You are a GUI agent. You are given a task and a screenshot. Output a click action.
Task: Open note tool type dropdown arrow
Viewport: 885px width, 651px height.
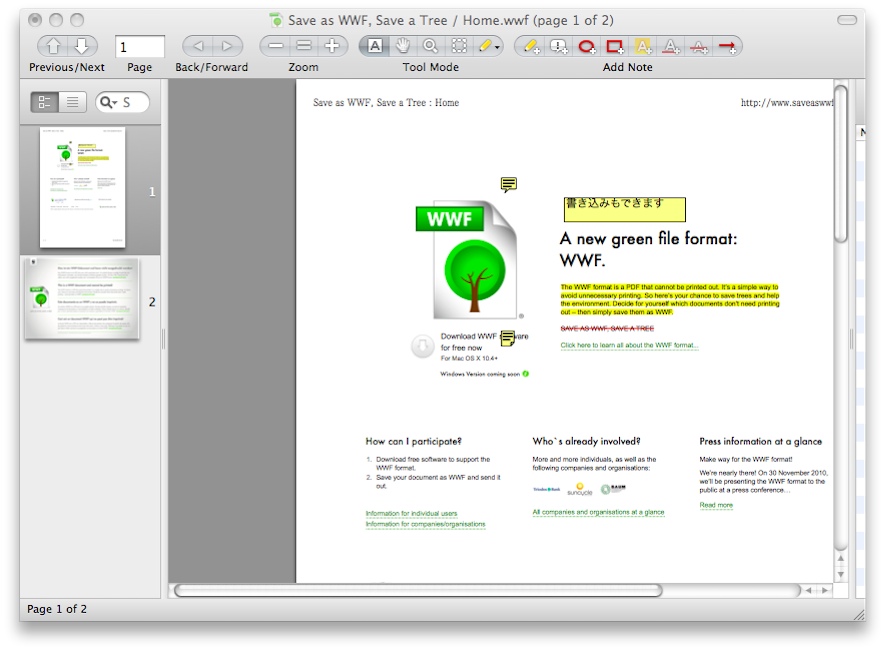[x=497, y=47]
